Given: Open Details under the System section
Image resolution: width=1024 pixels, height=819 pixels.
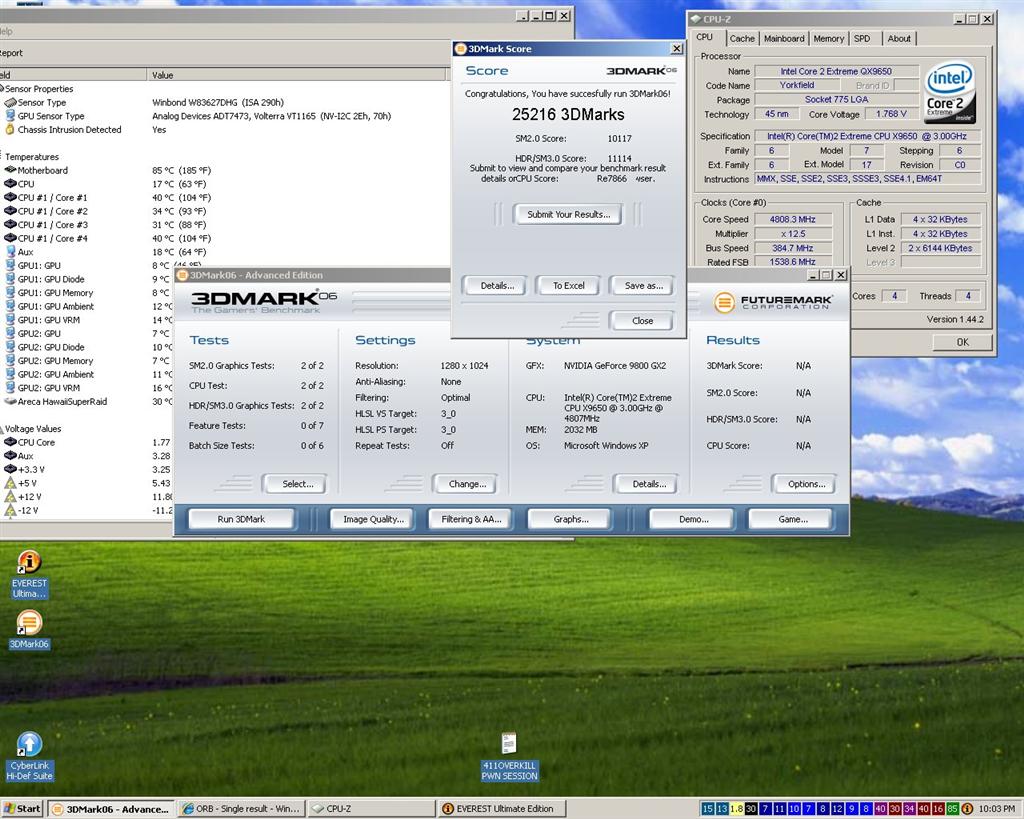Looking at the screenshot, I should pos(648,484).
